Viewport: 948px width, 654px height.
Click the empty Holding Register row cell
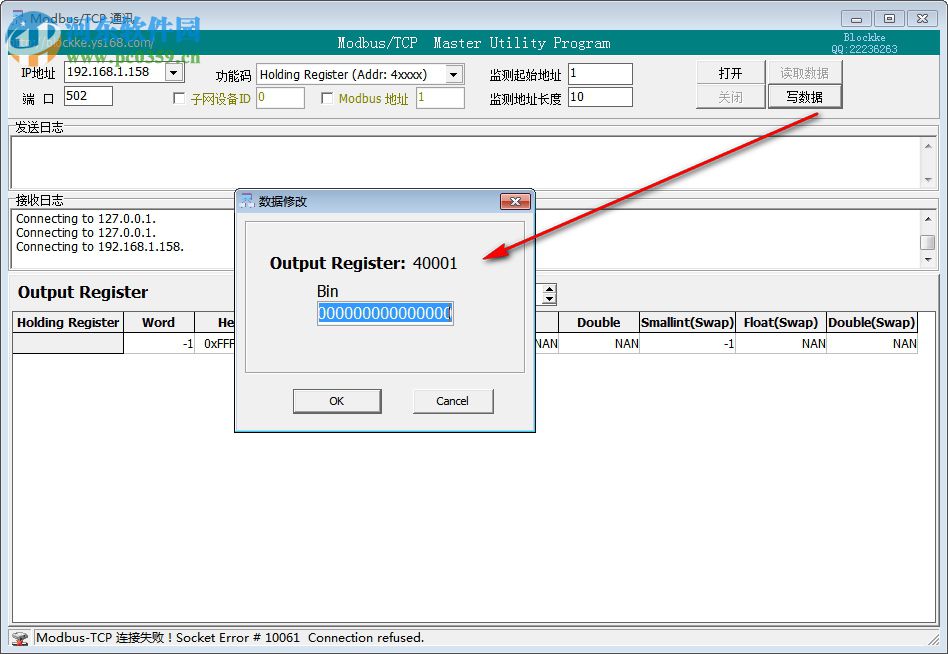(x=68, y=343)
